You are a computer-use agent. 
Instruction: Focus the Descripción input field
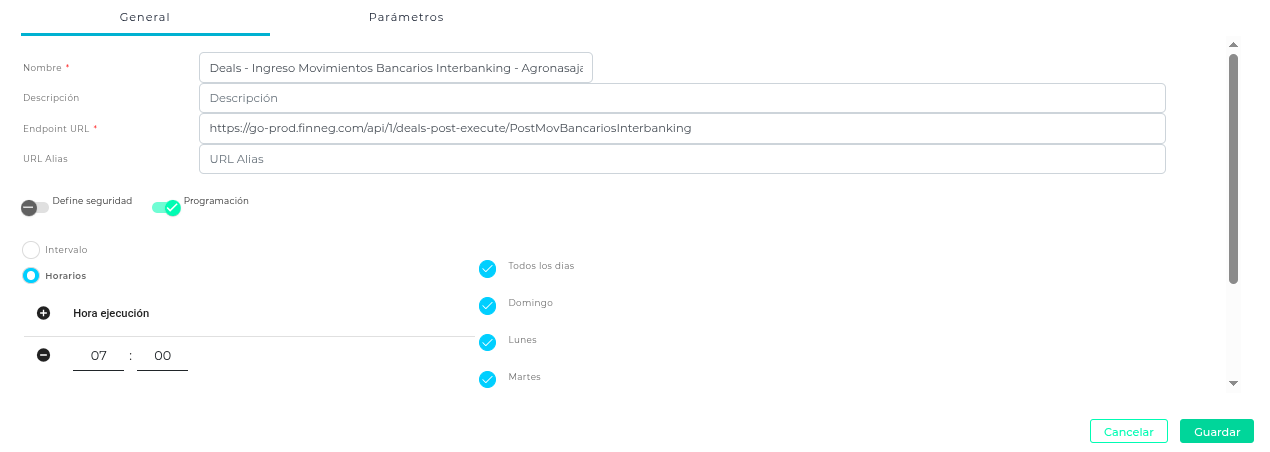682,98
